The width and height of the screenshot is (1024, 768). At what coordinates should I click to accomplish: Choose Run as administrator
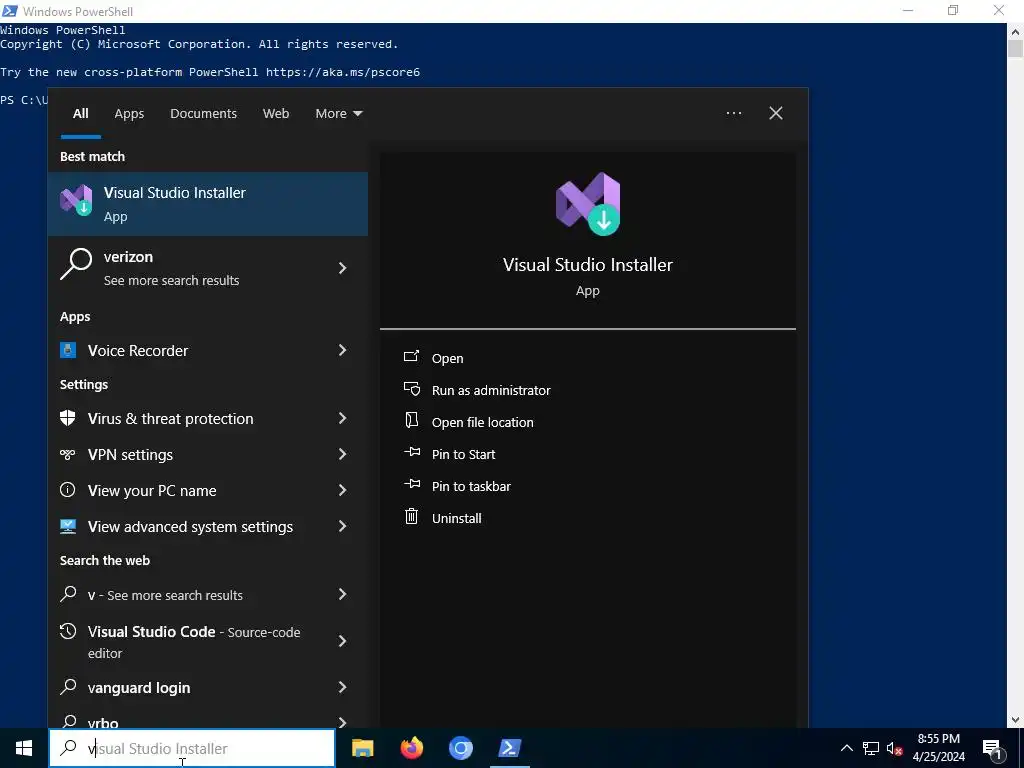(x=491, y=391)
